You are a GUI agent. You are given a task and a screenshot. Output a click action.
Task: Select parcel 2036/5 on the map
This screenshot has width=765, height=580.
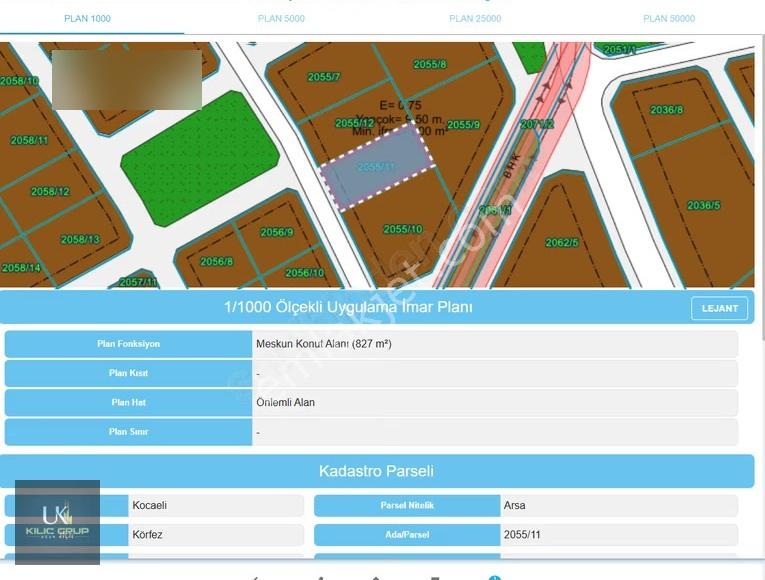704,205
